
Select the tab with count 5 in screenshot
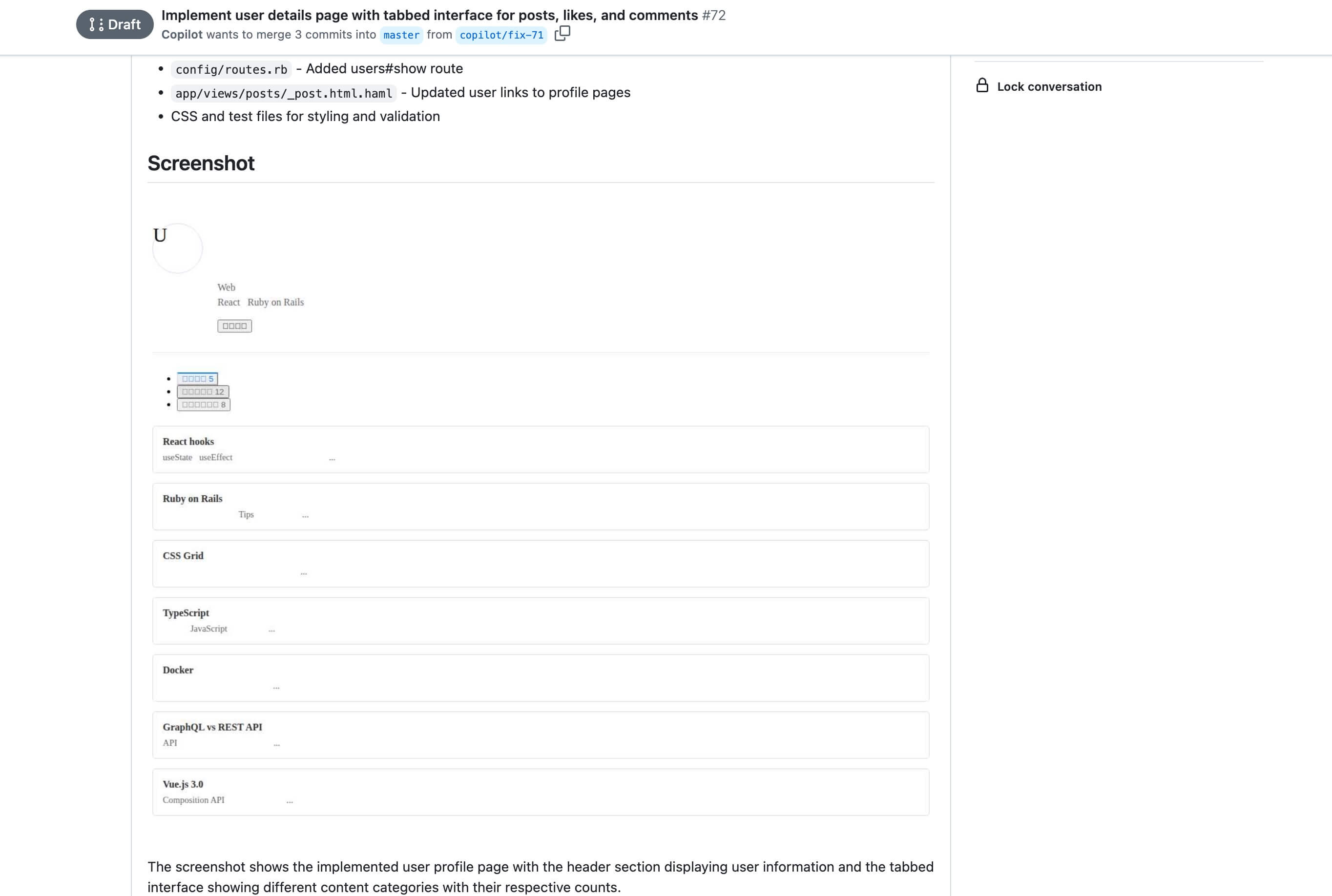[x=197, y=378]
